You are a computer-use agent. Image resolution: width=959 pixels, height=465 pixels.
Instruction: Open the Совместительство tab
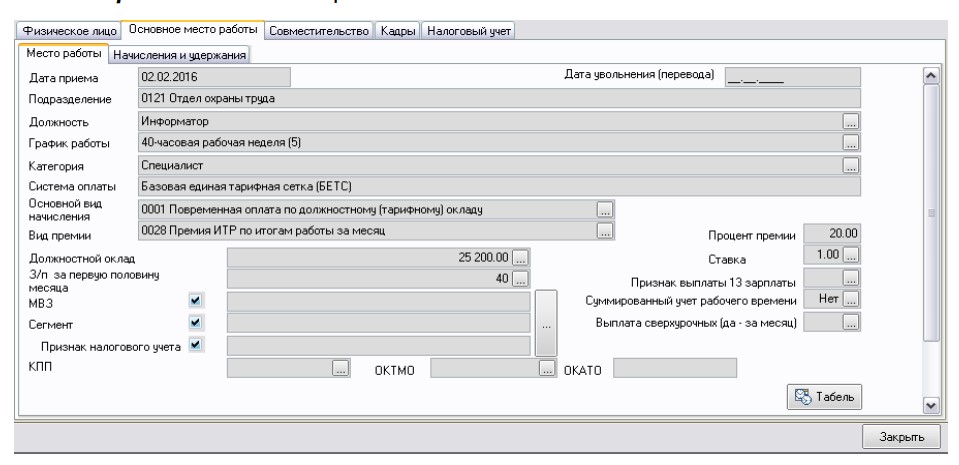click(319, 31)
